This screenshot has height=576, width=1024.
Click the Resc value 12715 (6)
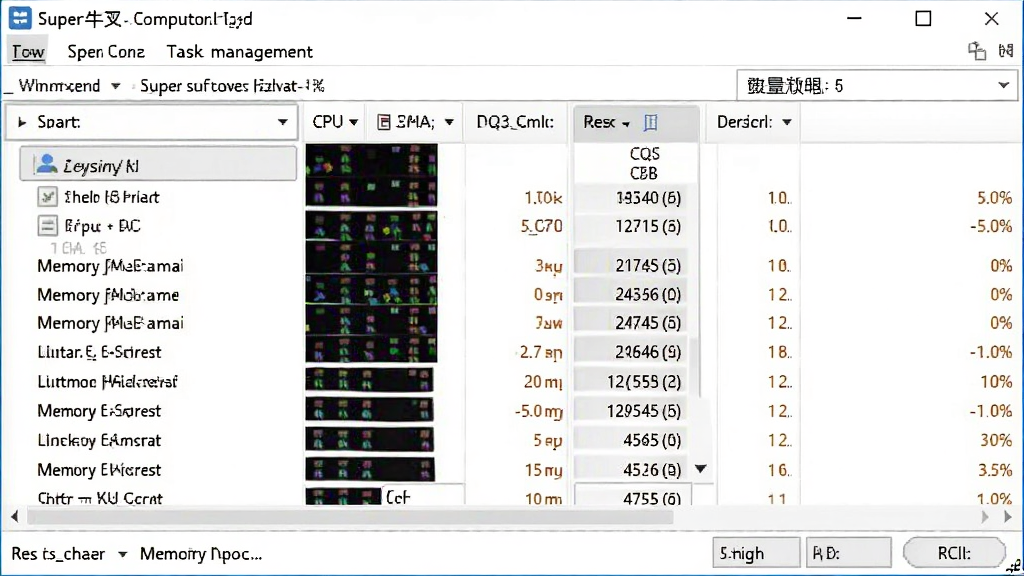point(648,226)
